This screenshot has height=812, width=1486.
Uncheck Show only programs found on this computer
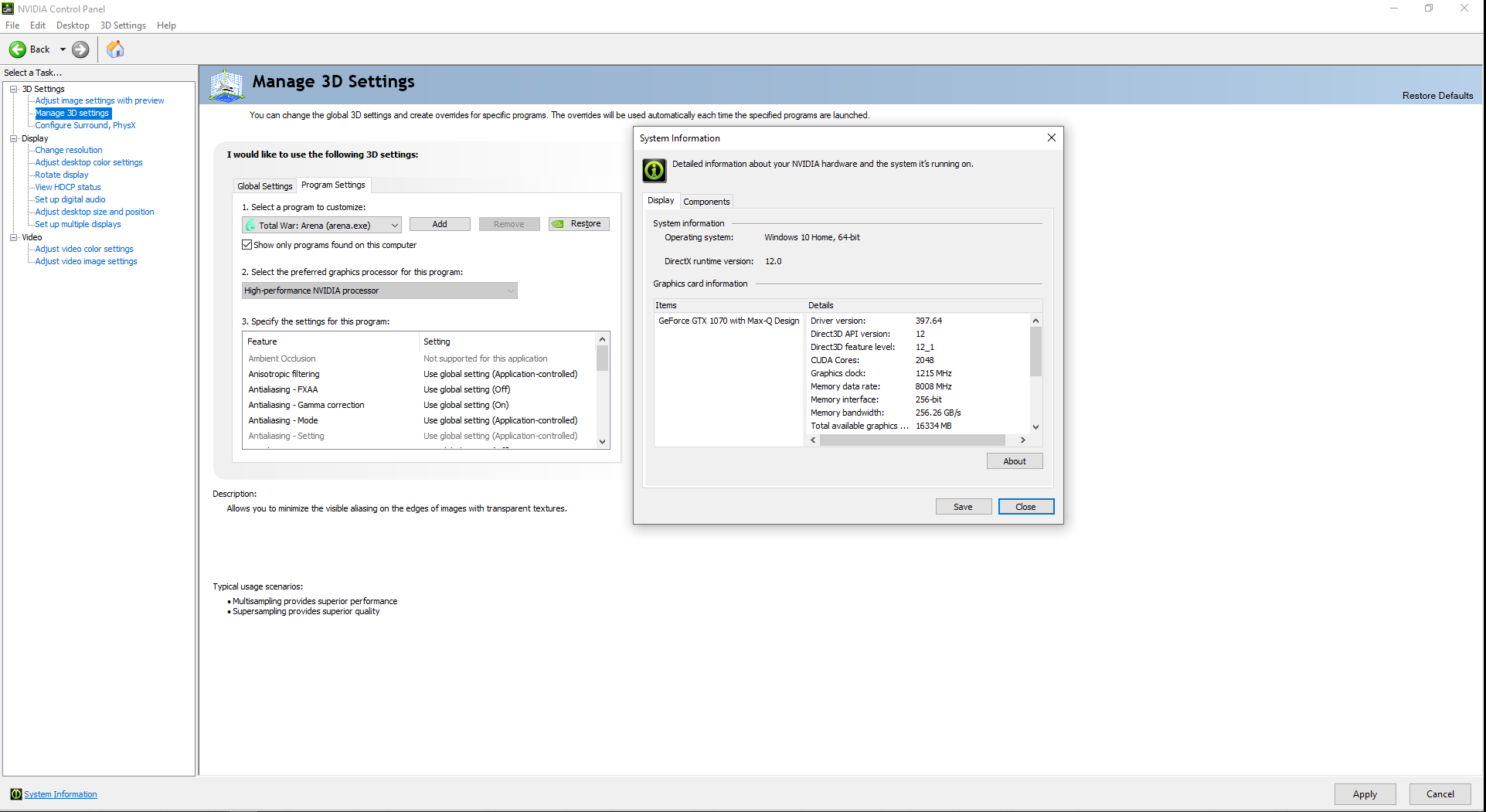point(247,245)
